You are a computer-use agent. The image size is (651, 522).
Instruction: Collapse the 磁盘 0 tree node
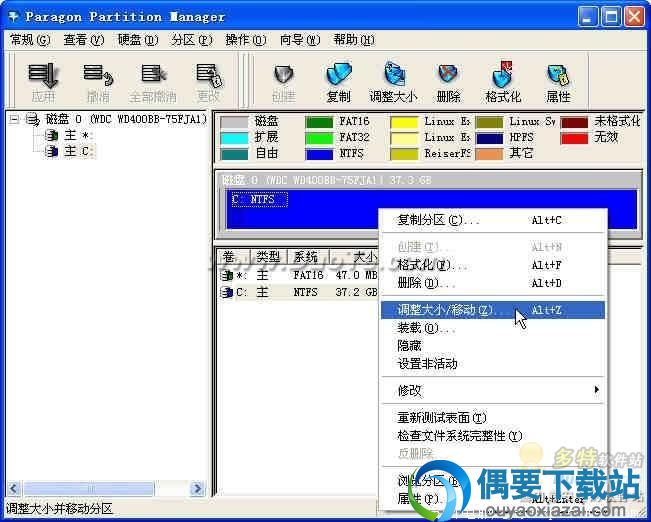(x=15, y=120)
